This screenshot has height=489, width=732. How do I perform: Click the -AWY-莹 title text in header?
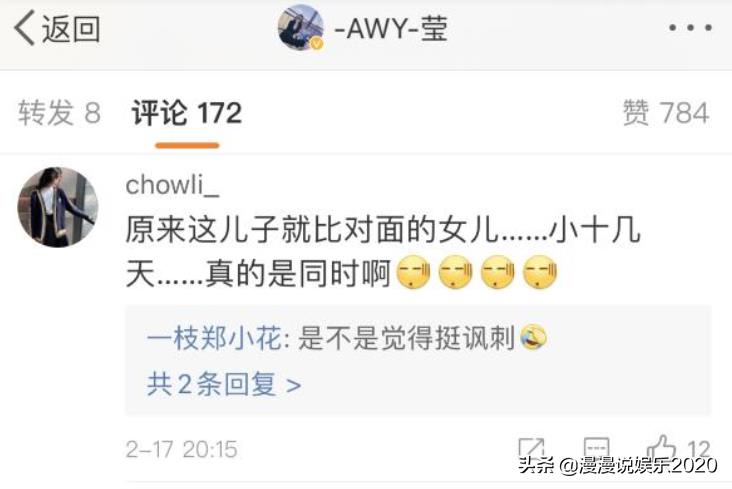pos(391,28)
